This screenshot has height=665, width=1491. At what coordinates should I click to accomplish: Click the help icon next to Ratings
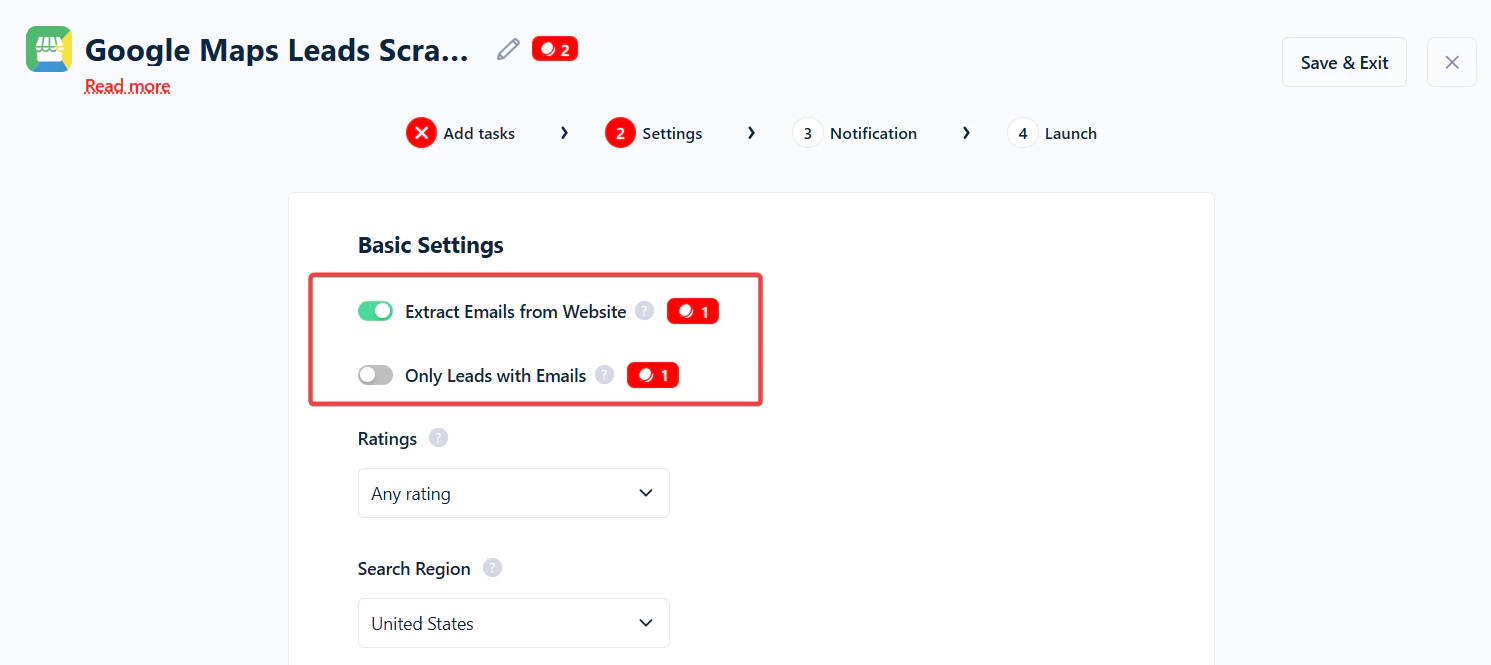pyautogui.click(x=438, y=438)
